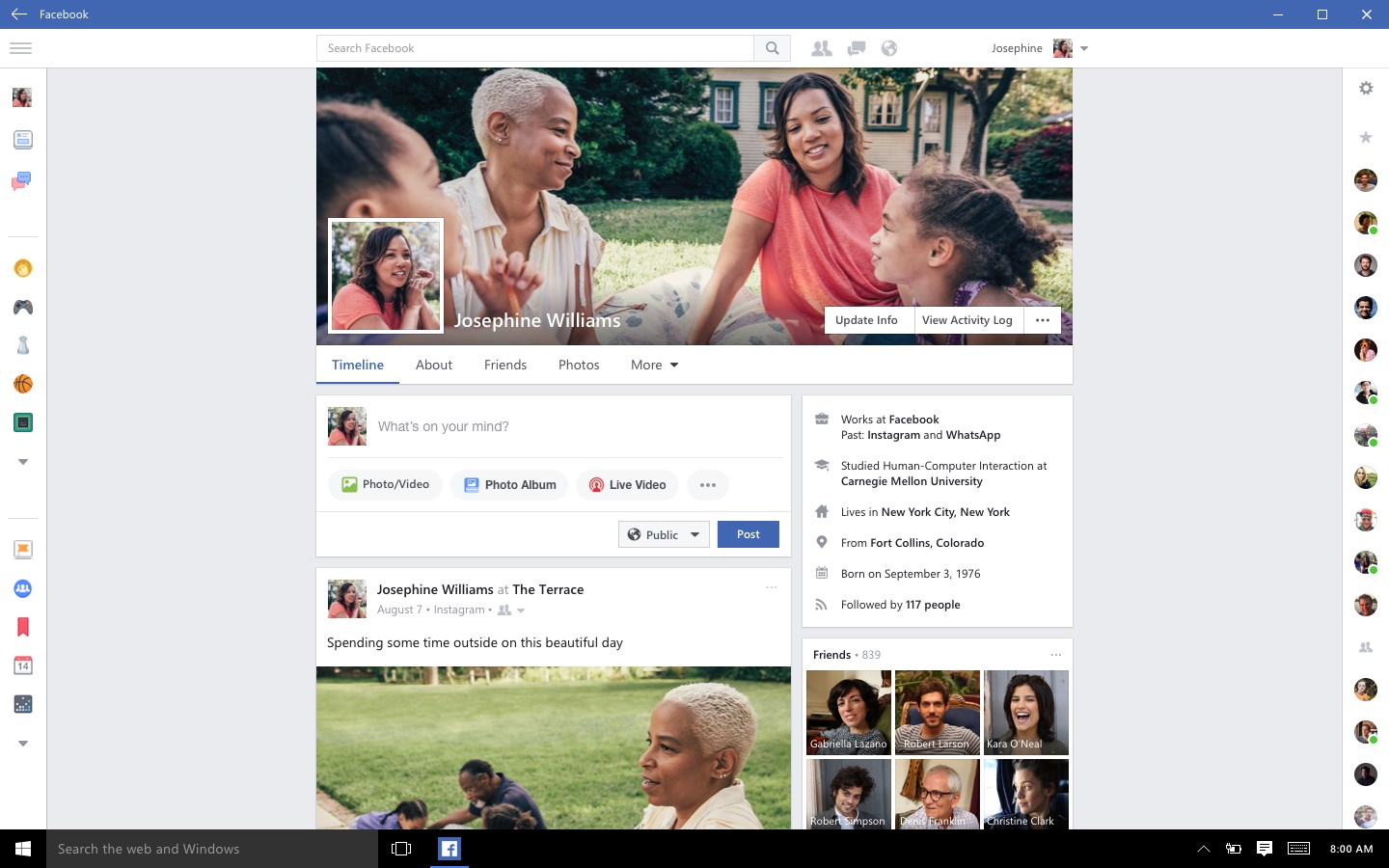Screen dimensions: 1389x868
Task: Open the New York City, New York link
Action: 945,512
